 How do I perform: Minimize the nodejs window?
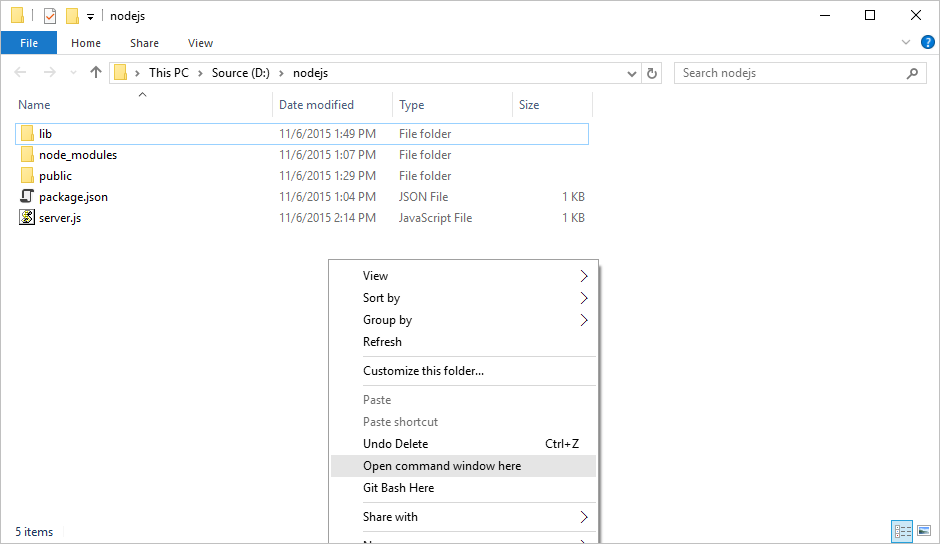pyautogui.click(x=825, y=16)
